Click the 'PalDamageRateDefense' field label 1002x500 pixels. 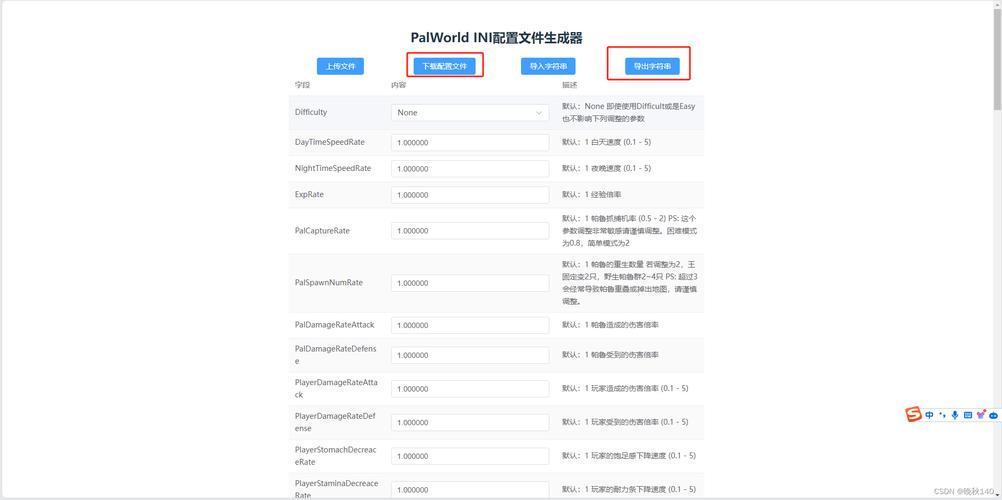[335, 355]
